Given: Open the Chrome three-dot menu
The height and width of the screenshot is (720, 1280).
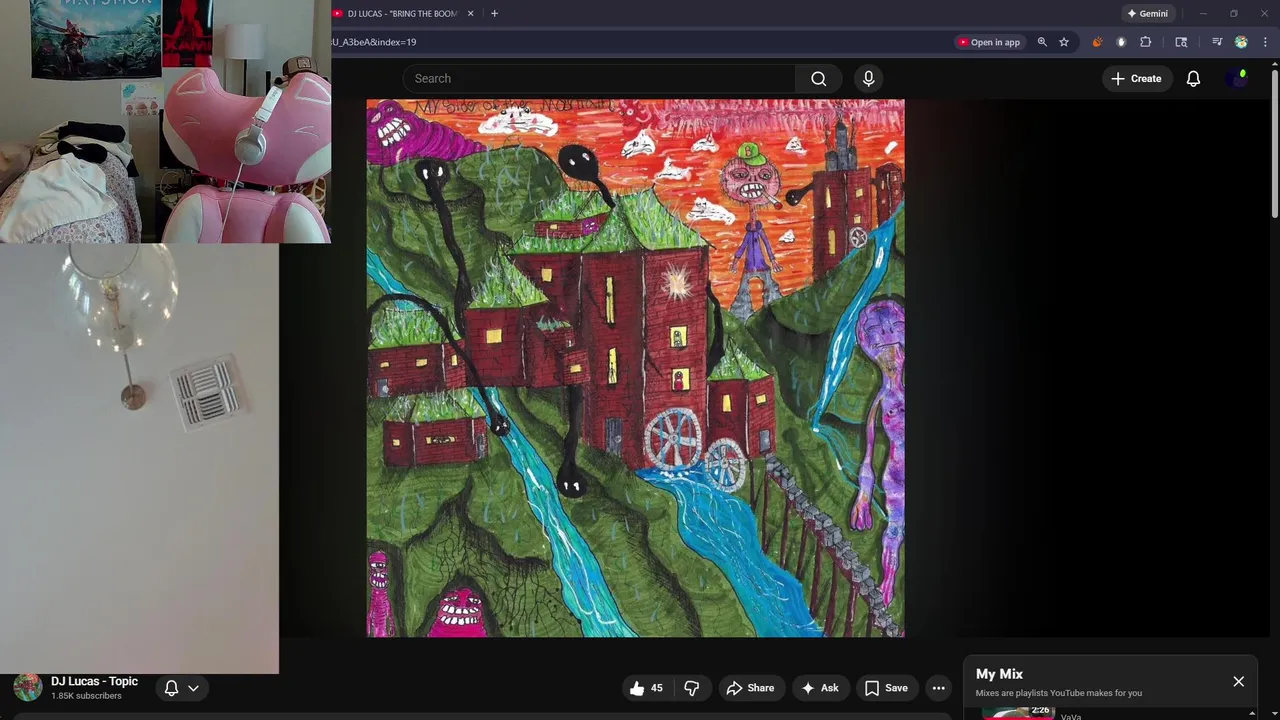Looking at the screenshot, I should pyautogui.click(x=1265, y=42).
